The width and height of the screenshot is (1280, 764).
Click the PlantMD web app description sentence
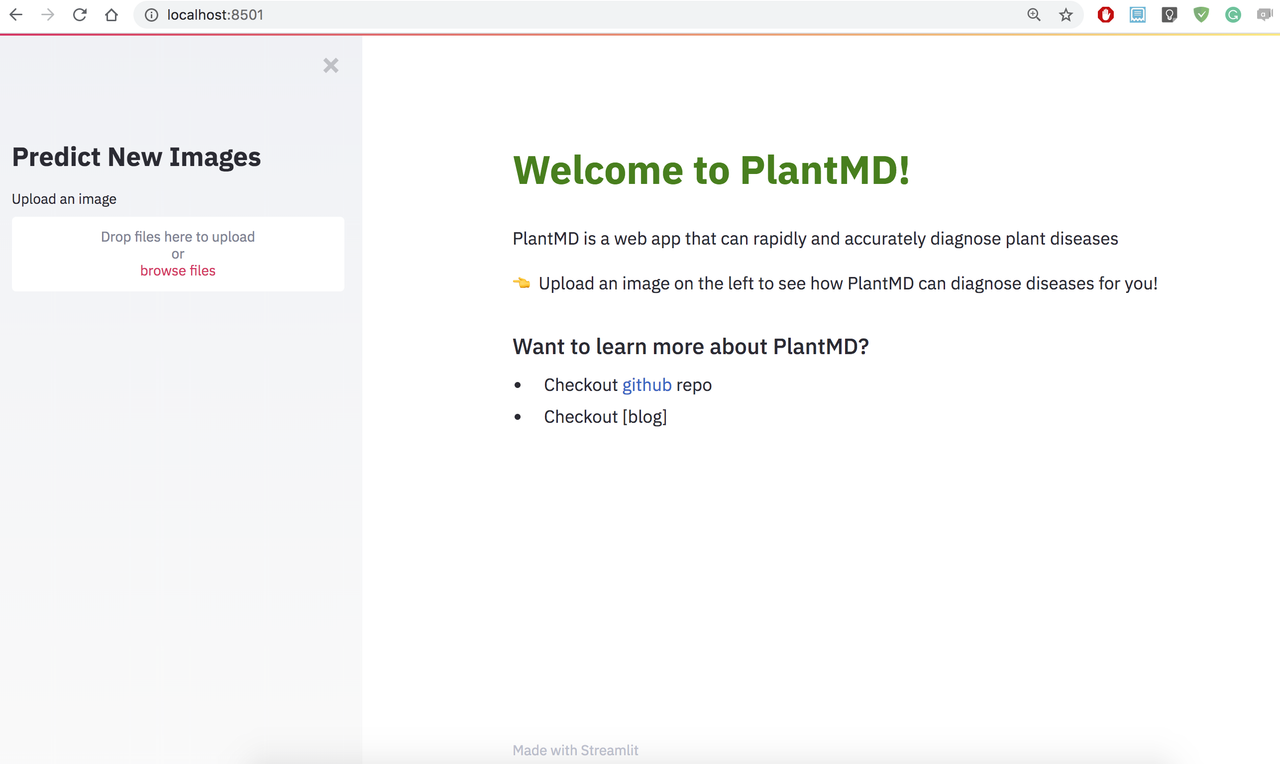coord(815,239)
